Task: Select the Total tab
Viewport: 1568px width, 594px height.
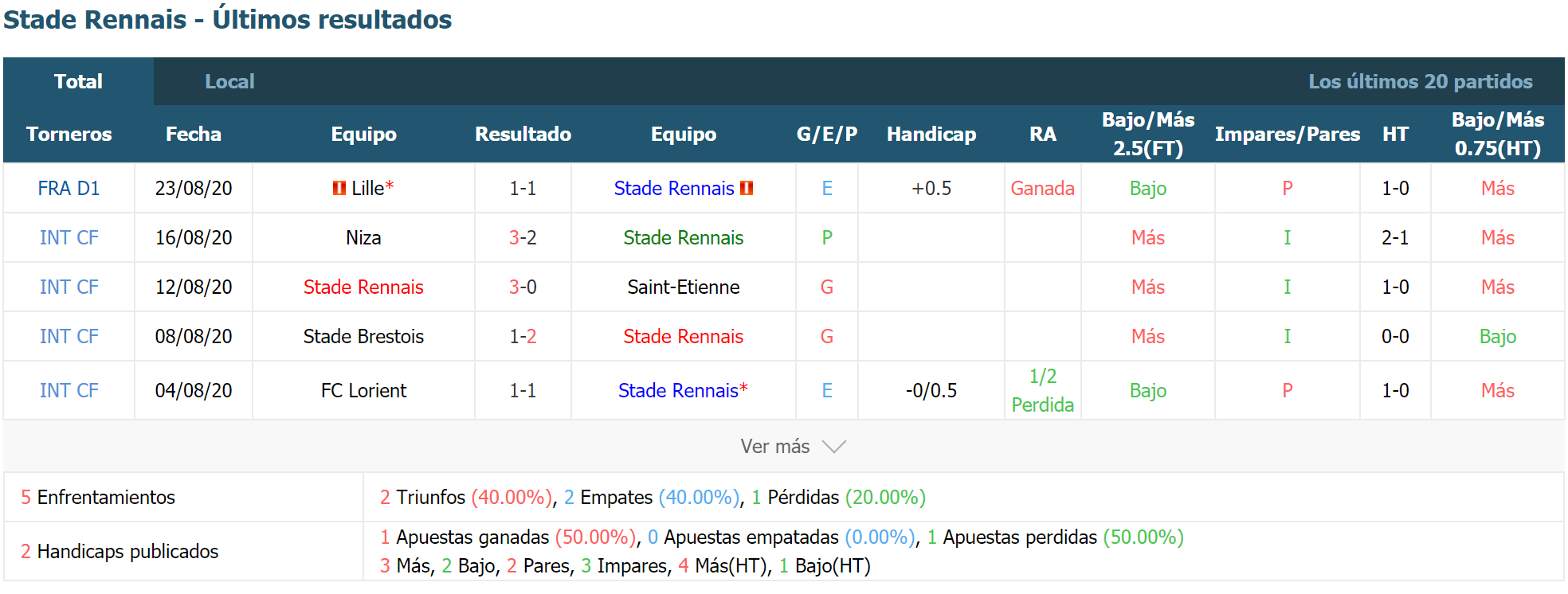Action: (x=78, y=81)
